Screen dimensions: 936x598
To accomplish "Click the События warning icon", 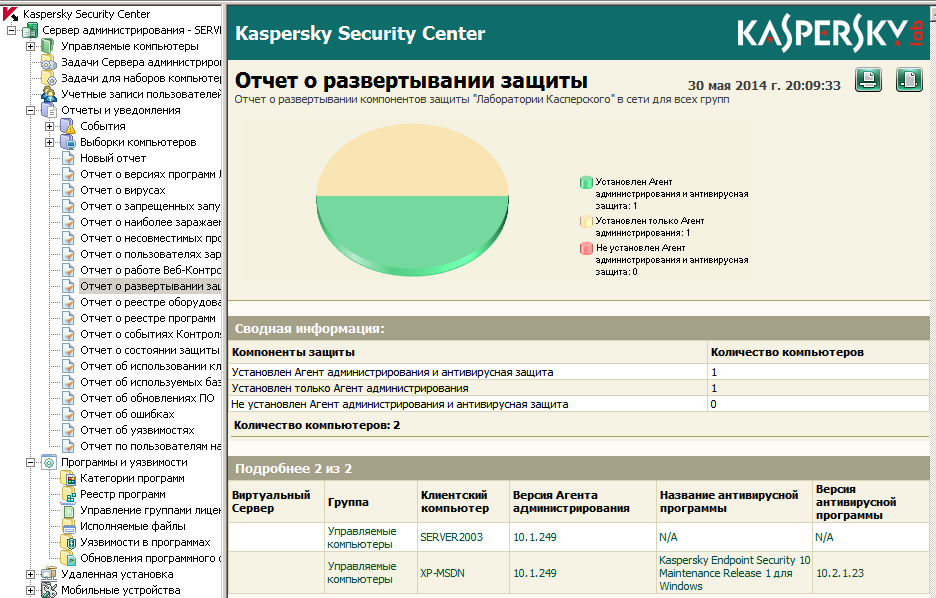I will 67,126.
